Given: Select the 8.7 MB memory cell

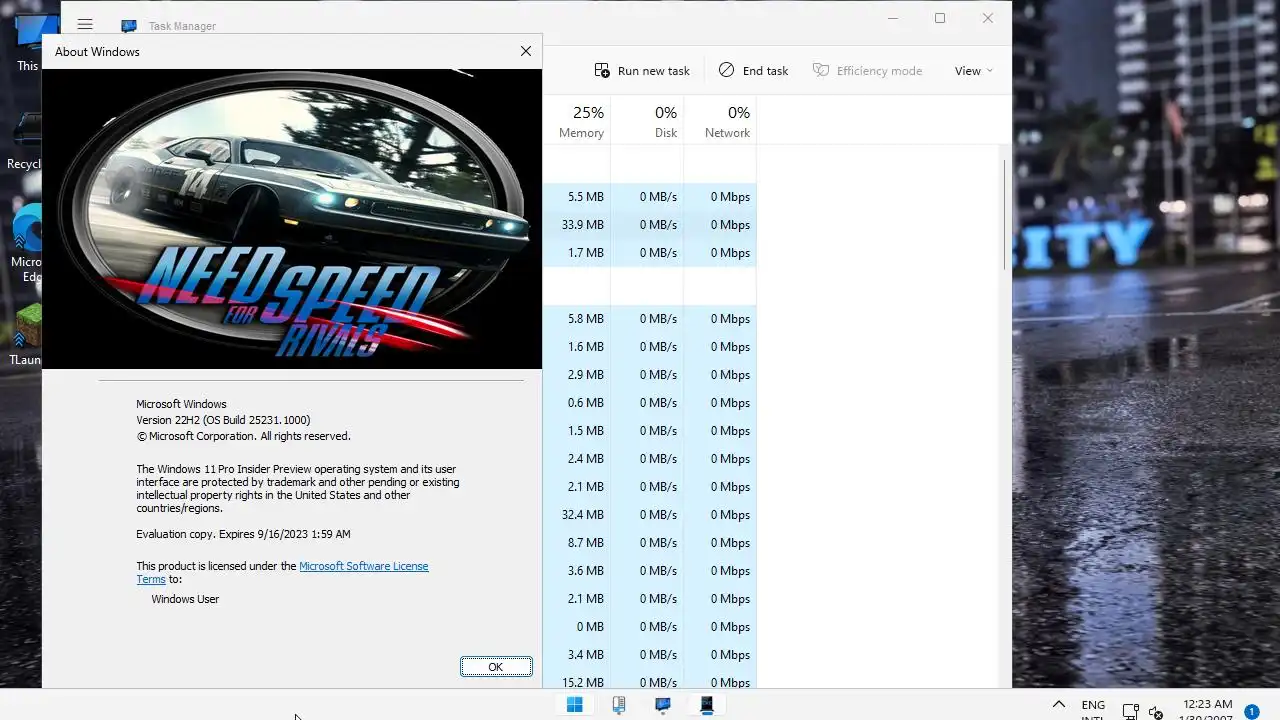Looking at the screenshot, I should coord(577,543).
